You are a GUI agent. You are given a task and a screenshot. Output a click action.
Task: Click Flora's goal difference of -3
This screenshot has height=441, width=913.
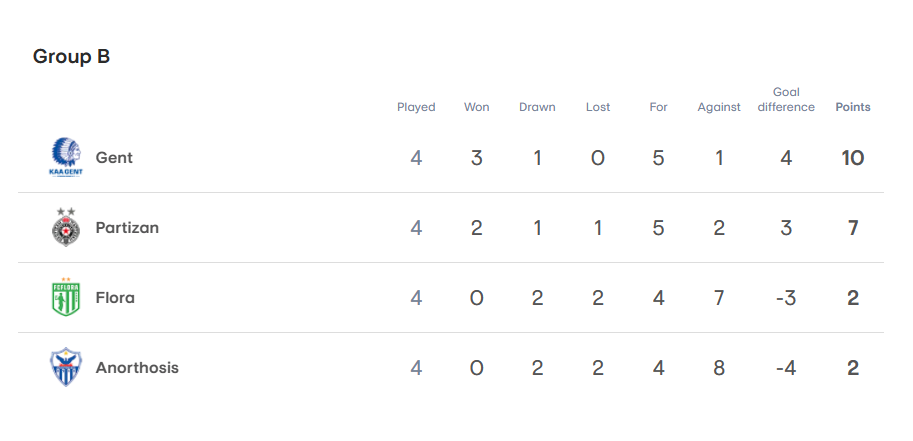[x=786, y=298]
